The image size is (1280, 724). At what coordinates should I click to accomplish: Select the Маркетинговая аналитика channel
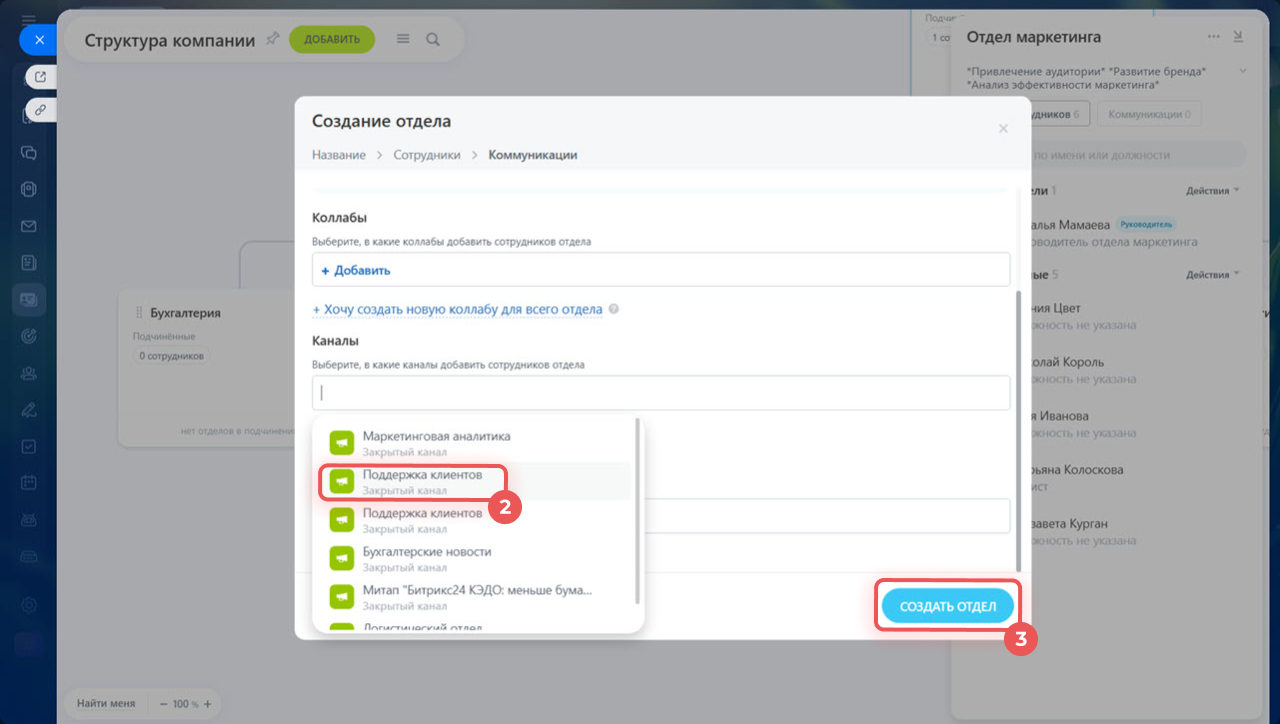point(436,443)
